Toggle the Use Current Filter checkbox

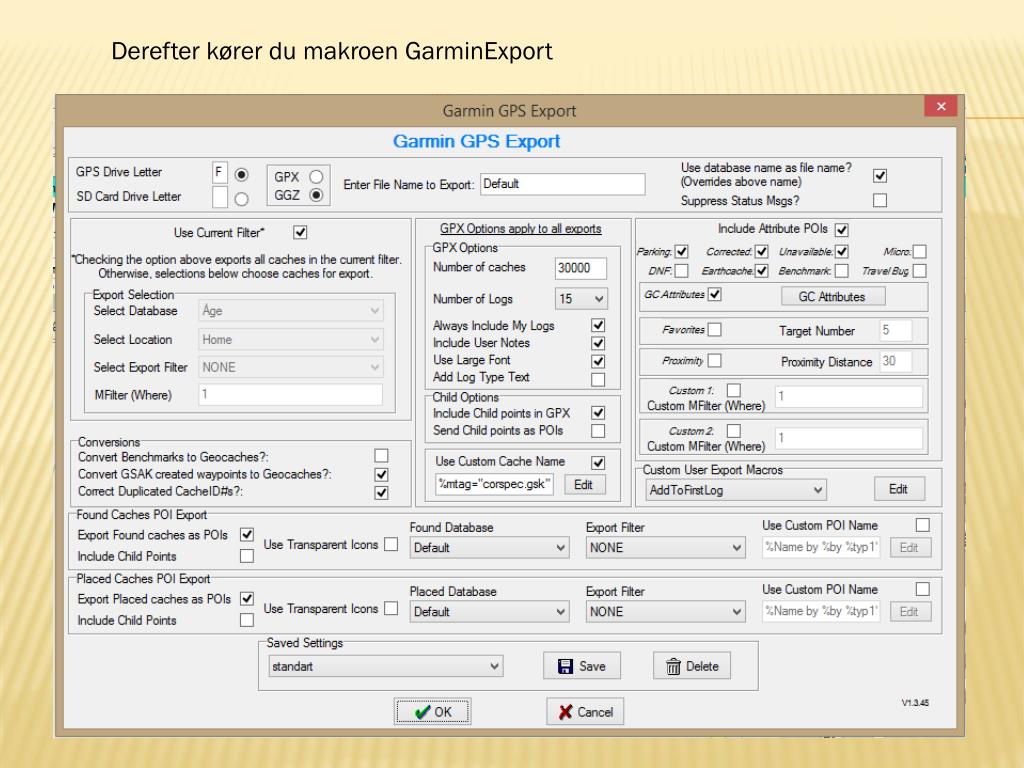click(300, 232)
